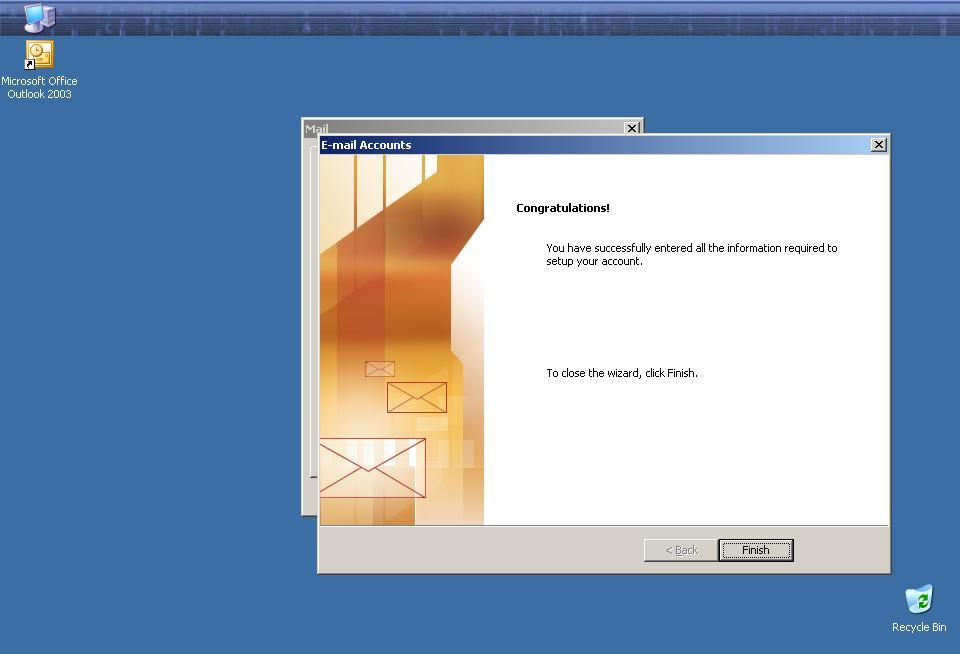Click the disabled Back button

click(x=681, y=550)
